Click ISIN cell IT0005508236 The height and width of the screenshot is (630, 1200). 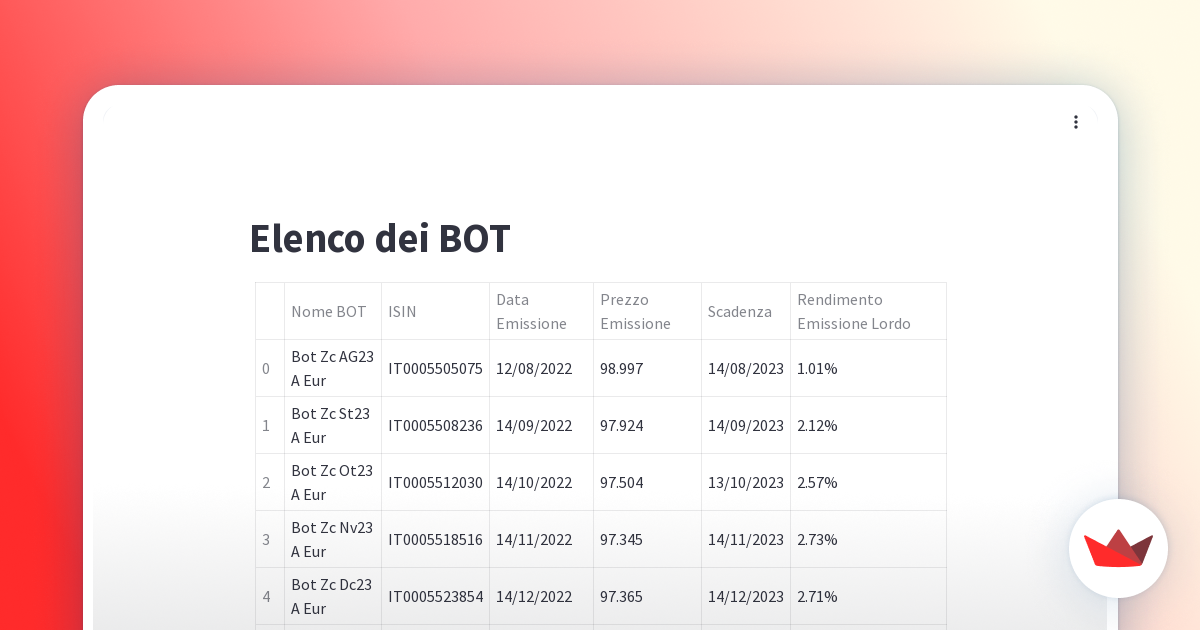(x=436, y=425)
